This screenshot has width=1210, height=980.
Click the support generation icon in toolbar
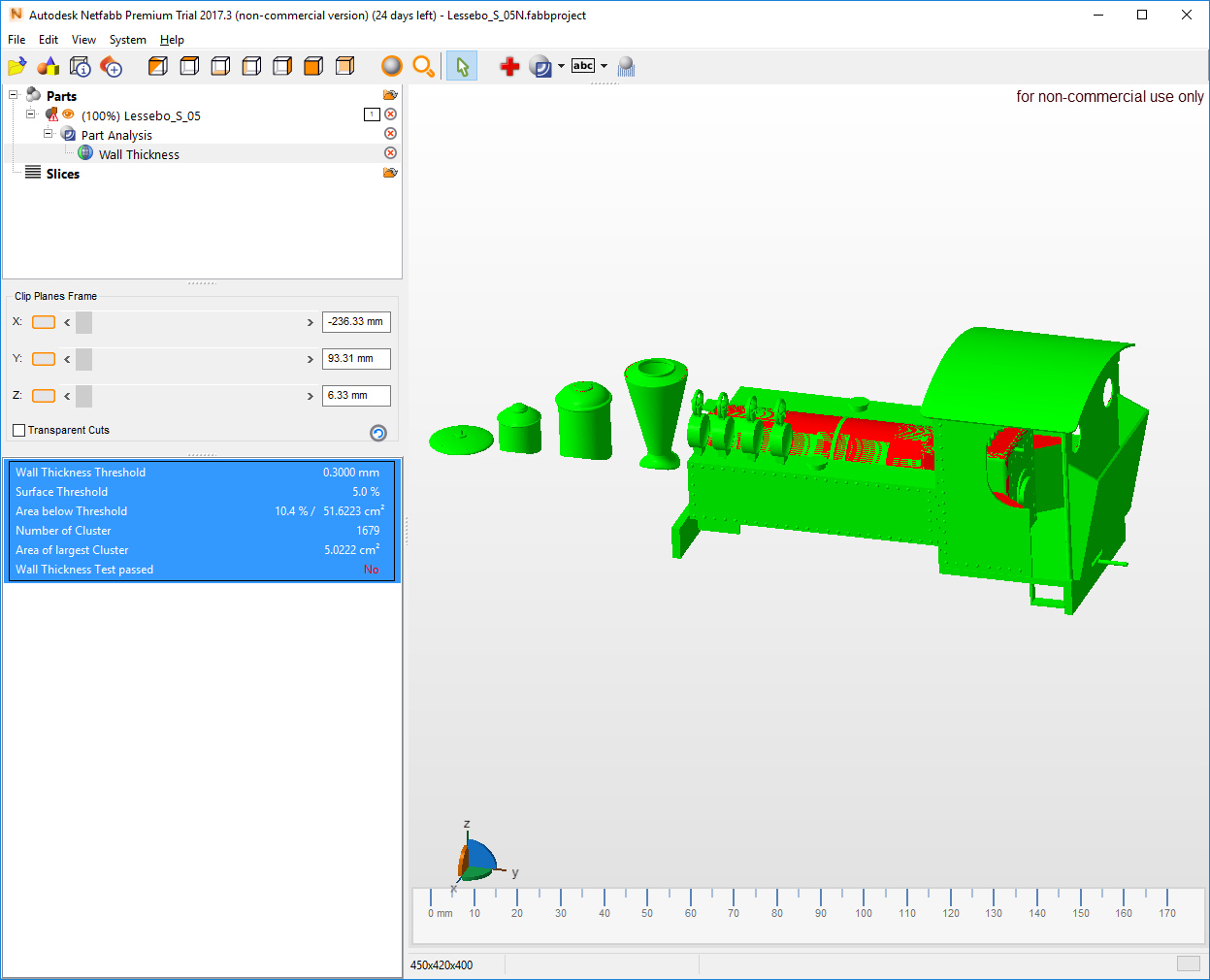click(626, 66)
